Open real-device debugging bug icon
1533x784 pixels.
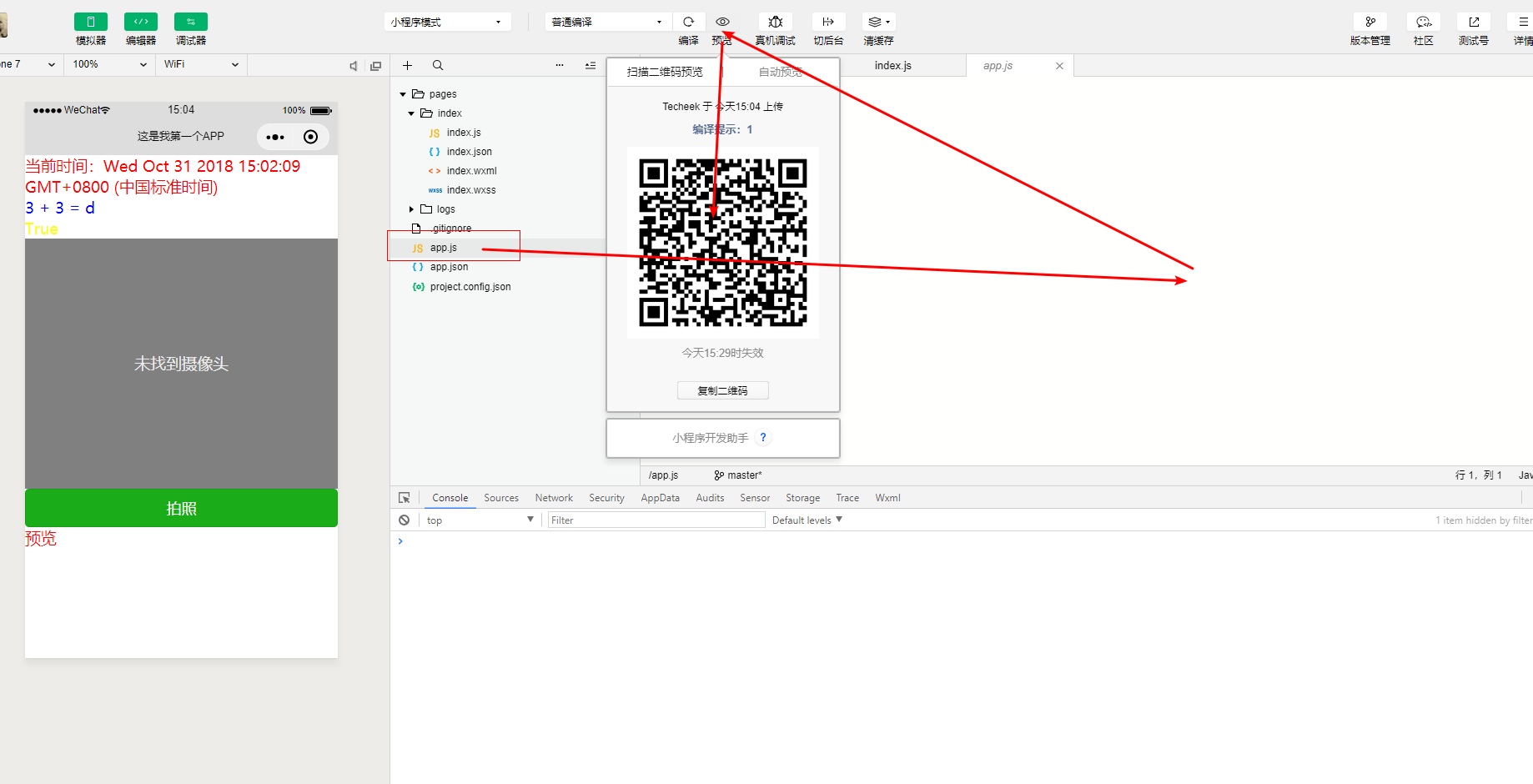coord(775,23)
